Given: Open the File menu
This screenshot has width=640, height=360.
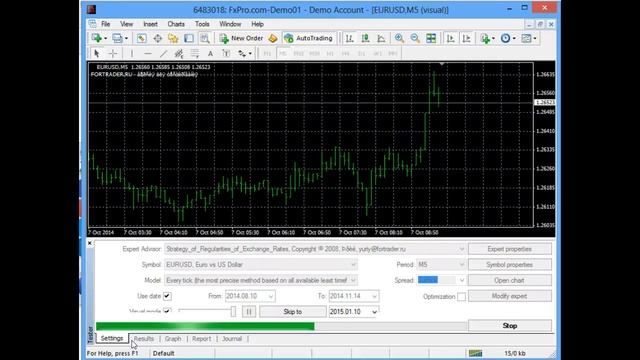Looking at the screenshot, I should tap(106, 24).
